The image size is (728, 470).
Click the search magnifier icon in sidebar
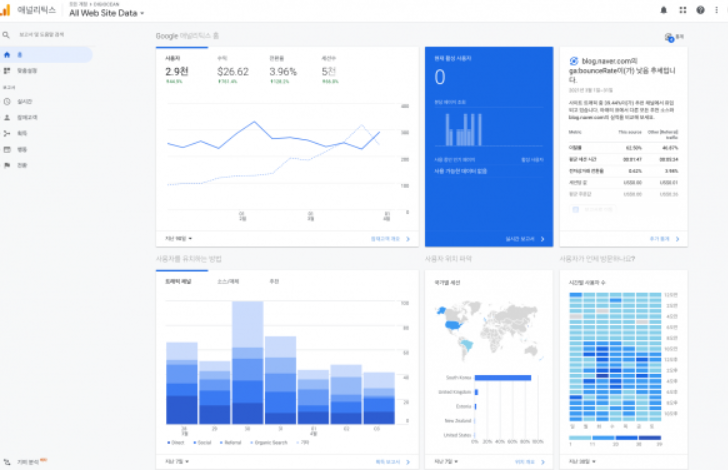(6, 35)
